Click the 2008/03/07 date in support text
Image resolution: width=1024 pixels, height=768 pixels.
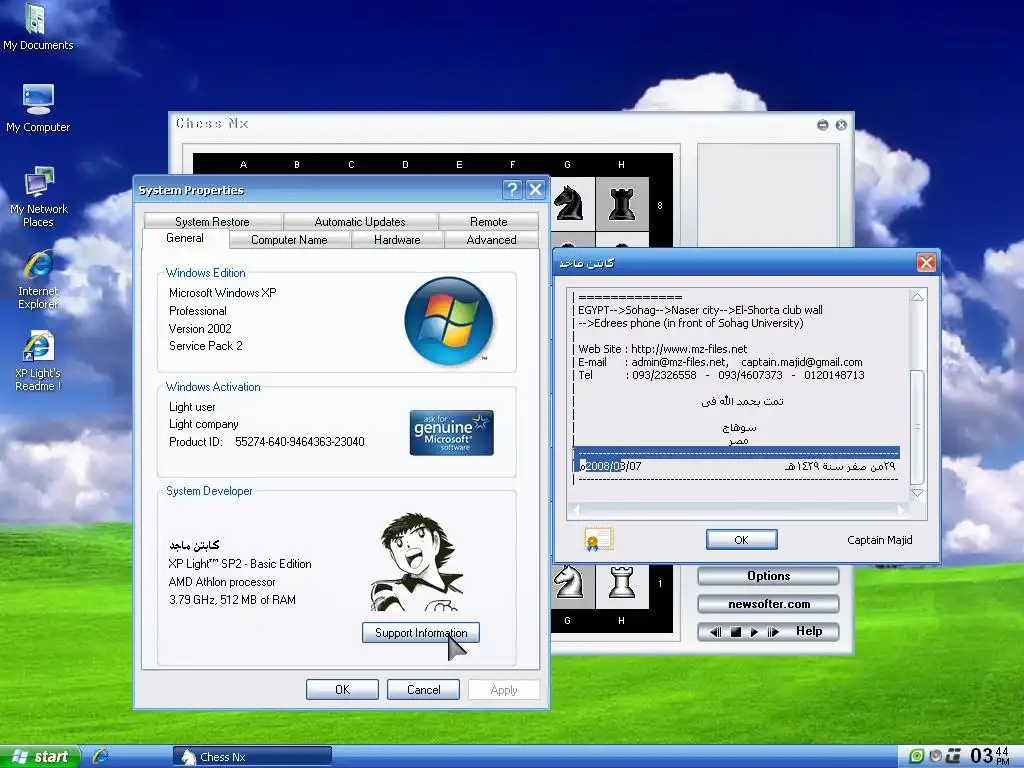(613, 466)
